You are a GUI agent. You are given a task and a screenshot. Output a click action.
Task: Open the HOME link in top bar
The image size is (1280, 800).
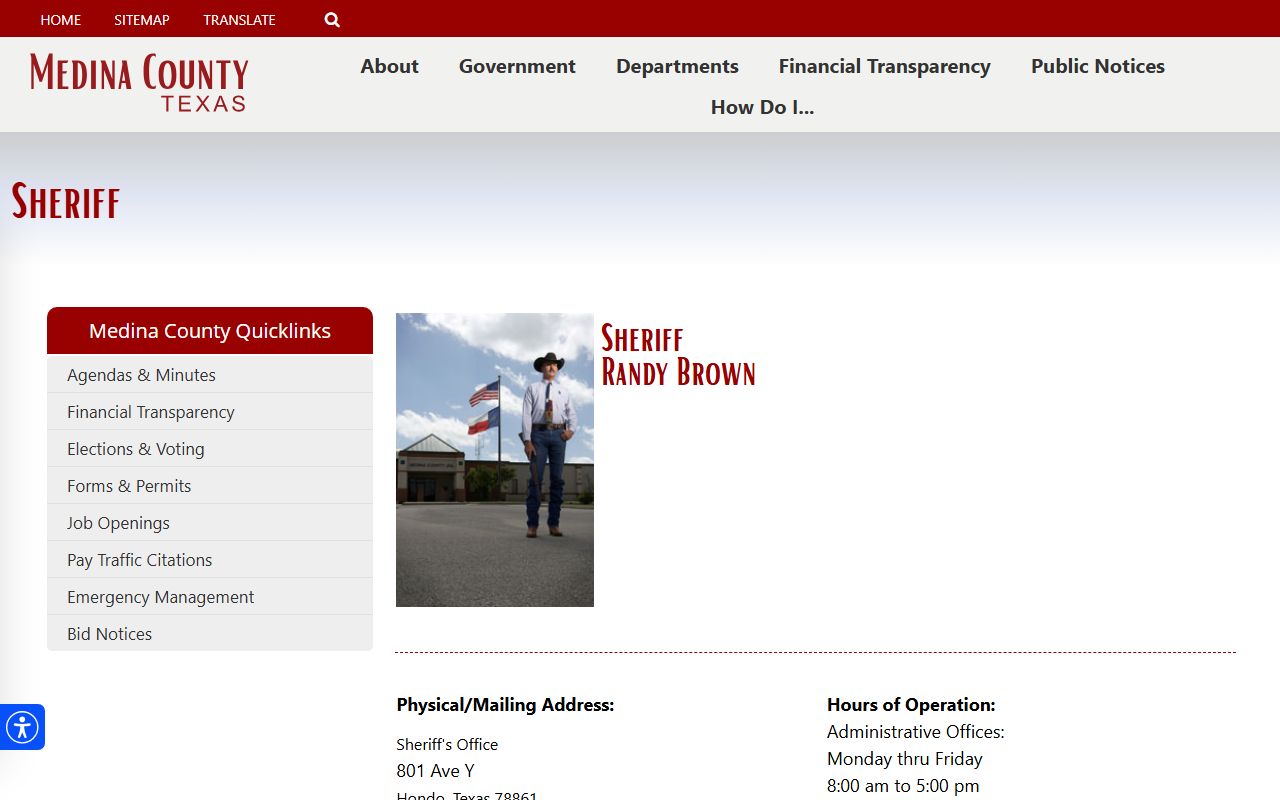[60, 20]
